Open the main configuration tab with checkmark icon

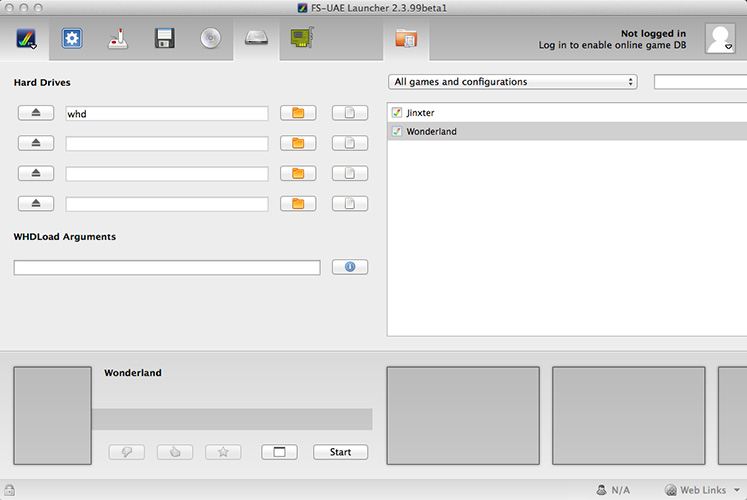click(26, 39)
